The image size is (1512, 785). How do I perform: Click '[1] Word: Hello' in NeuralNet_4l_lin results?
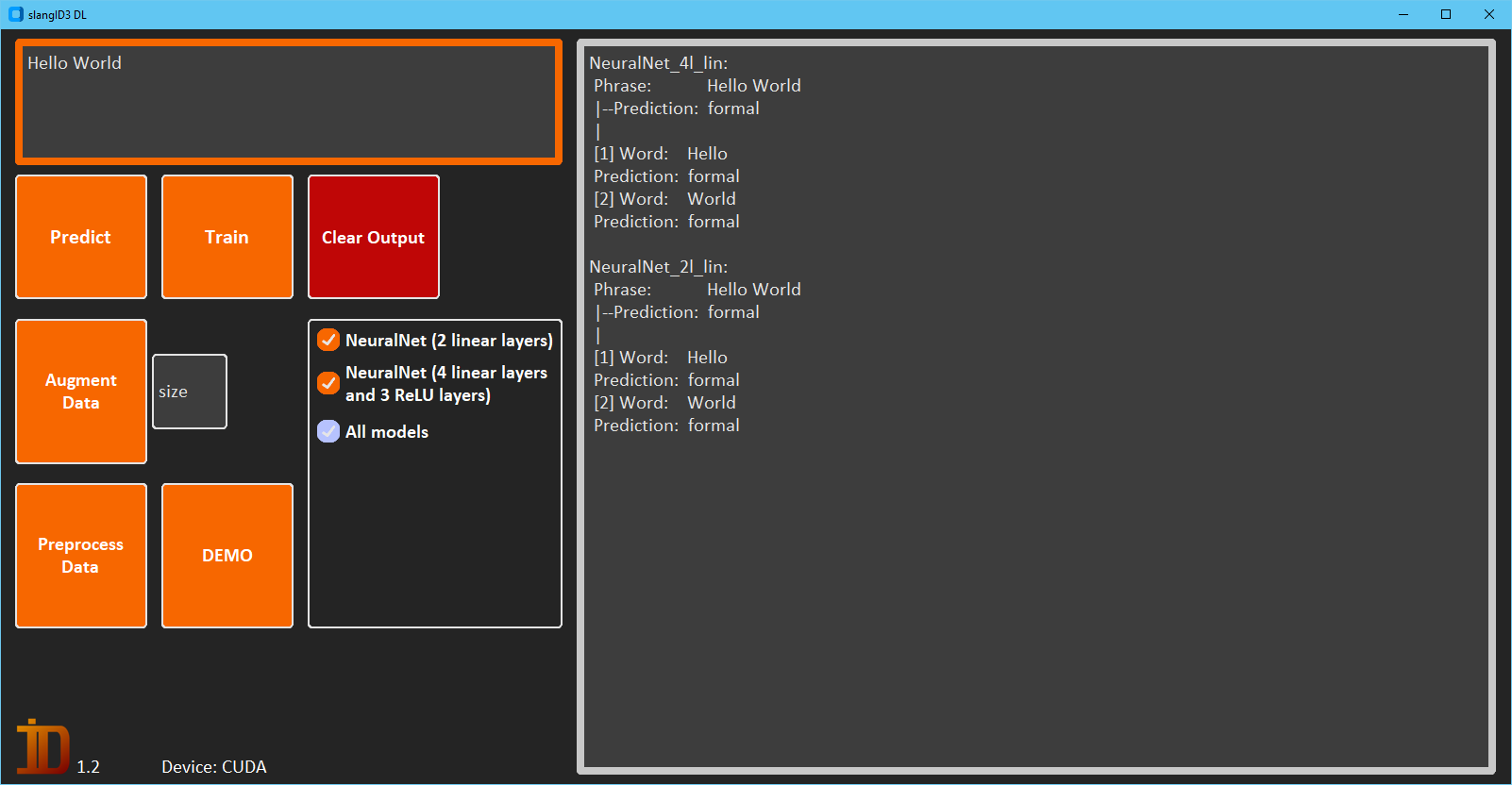[x=661, y=154]
